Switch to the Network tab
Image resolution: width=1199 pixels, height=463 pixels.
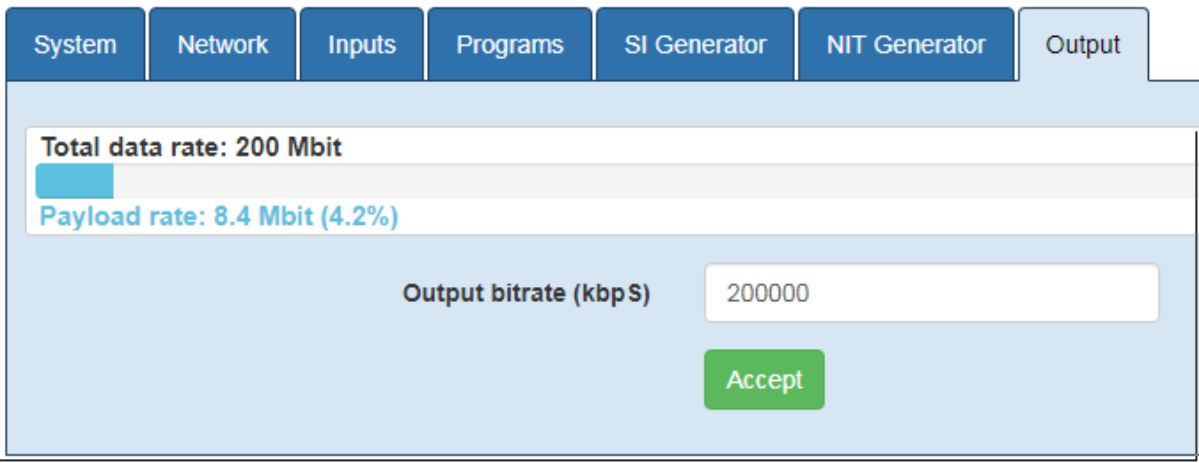[223, 44]
